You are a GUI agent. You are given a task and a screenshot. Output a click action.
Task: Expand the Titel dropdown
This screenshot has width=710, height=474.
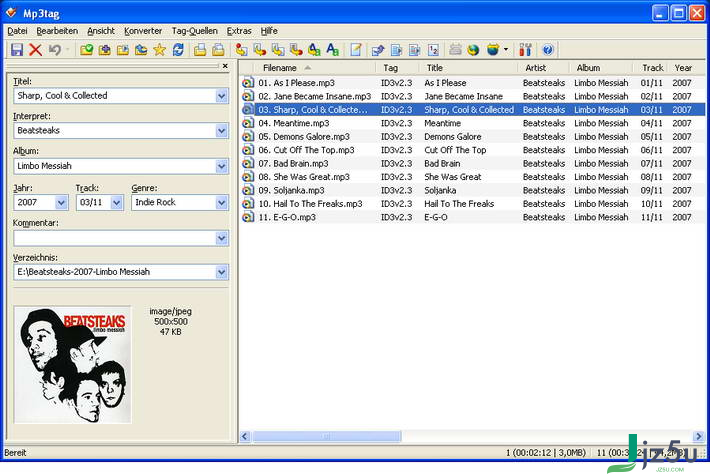pyautogui.click(x=221, y=96)
